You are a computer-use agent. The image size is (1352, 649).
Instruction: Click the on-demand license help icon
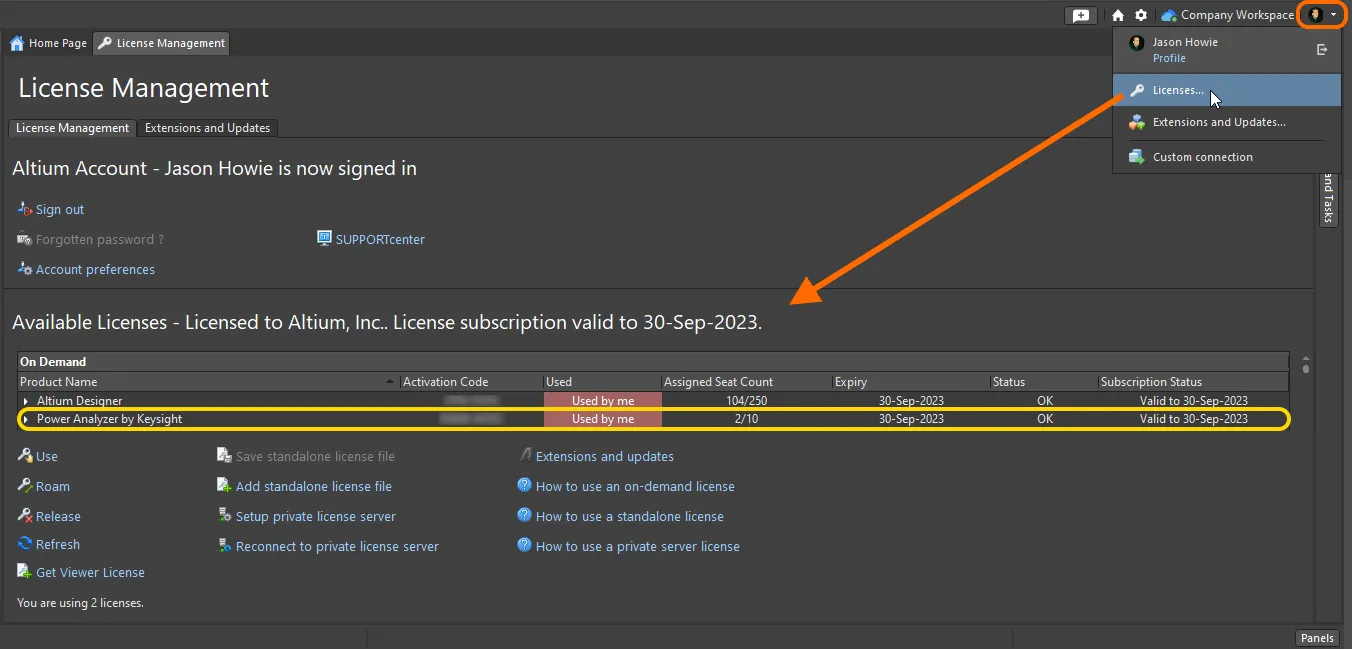coord(524,486)
